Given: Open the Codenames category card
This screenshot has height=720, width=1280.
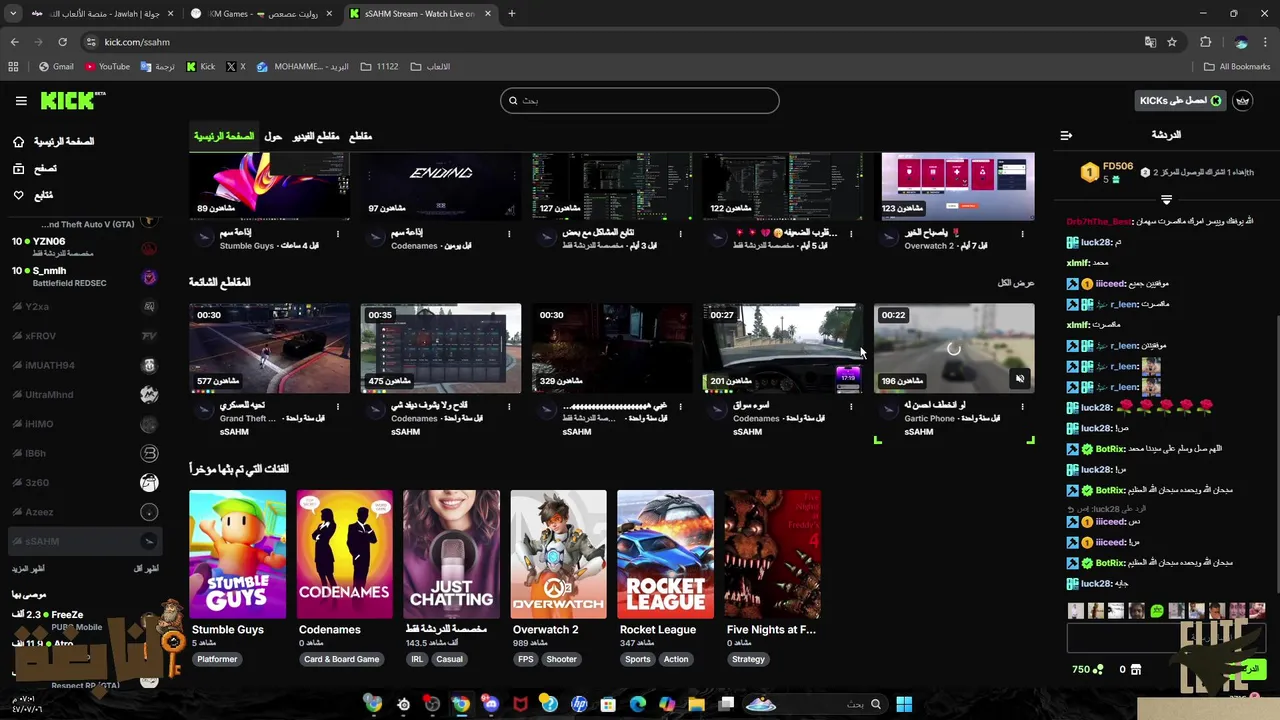Looking at the screenshot, I should pyautogui.click(x=344, y=554).
